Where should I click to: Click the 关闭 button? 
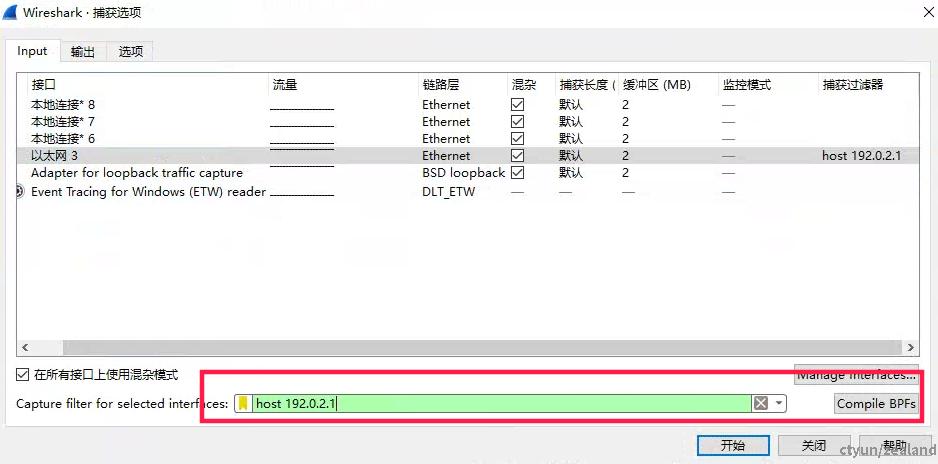814,445
